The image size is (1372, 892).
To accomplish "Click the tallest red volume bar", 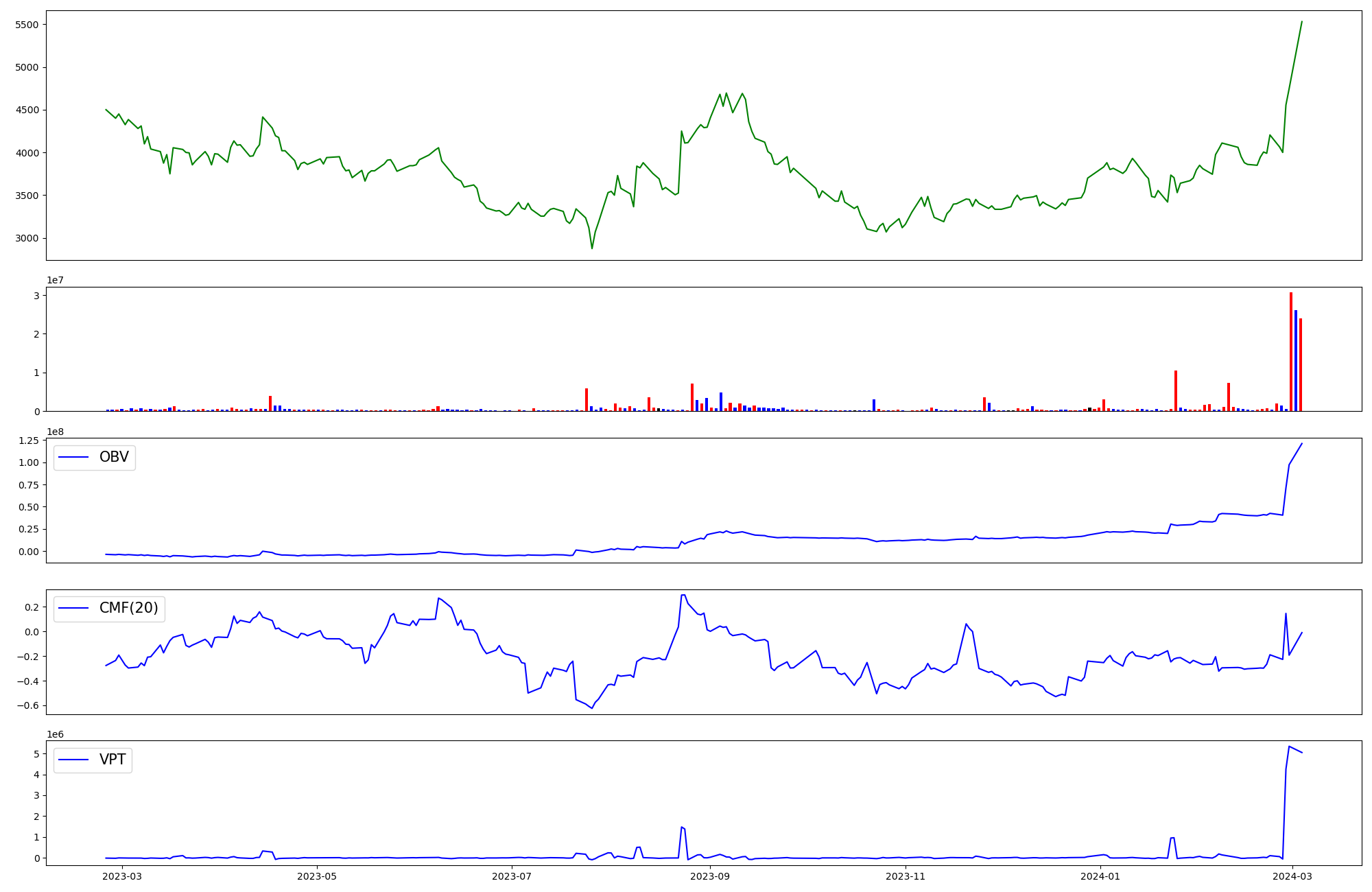I will coord(1290,351).
